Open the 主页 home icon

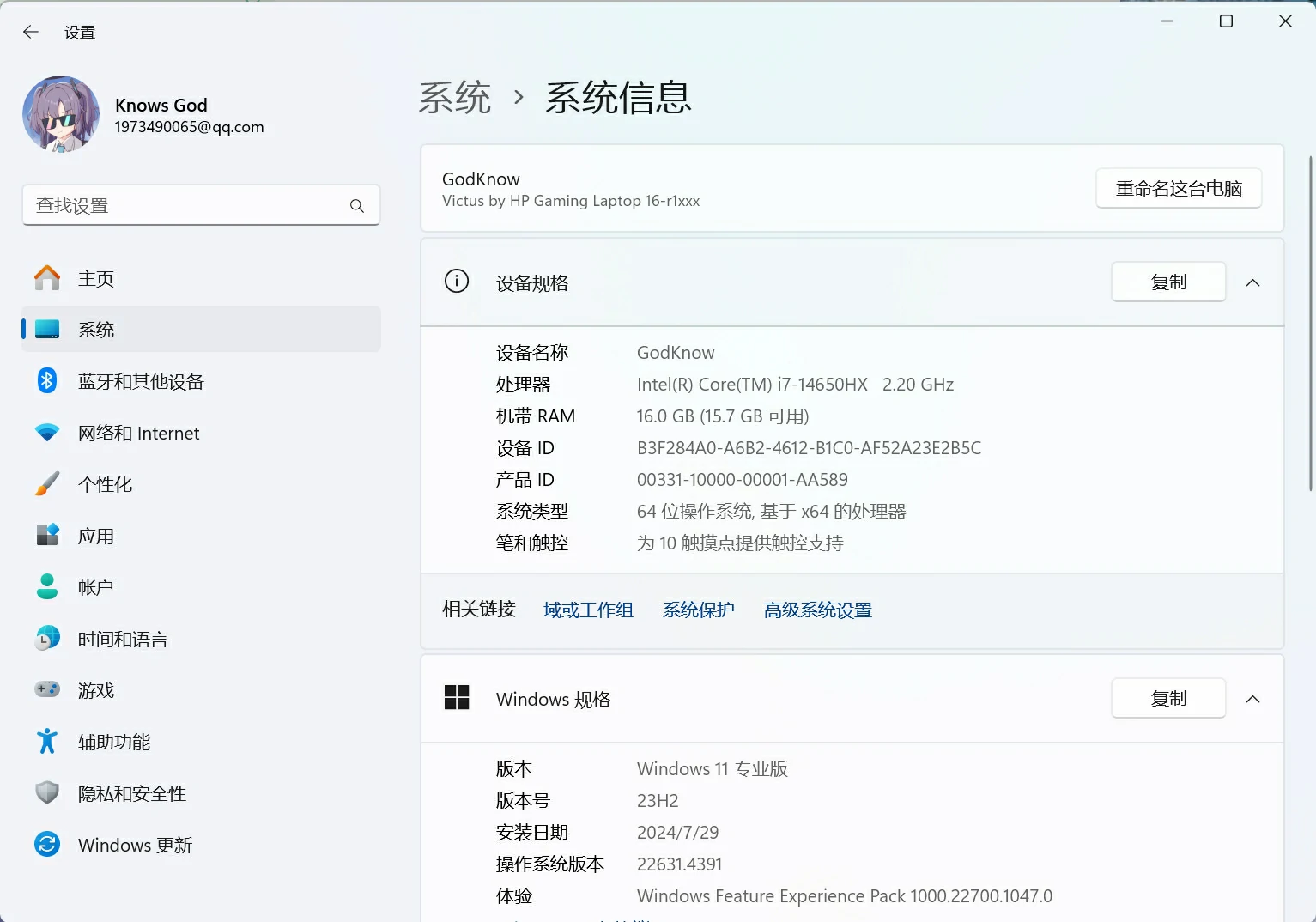pyautogui.click(x=47, y=278)
